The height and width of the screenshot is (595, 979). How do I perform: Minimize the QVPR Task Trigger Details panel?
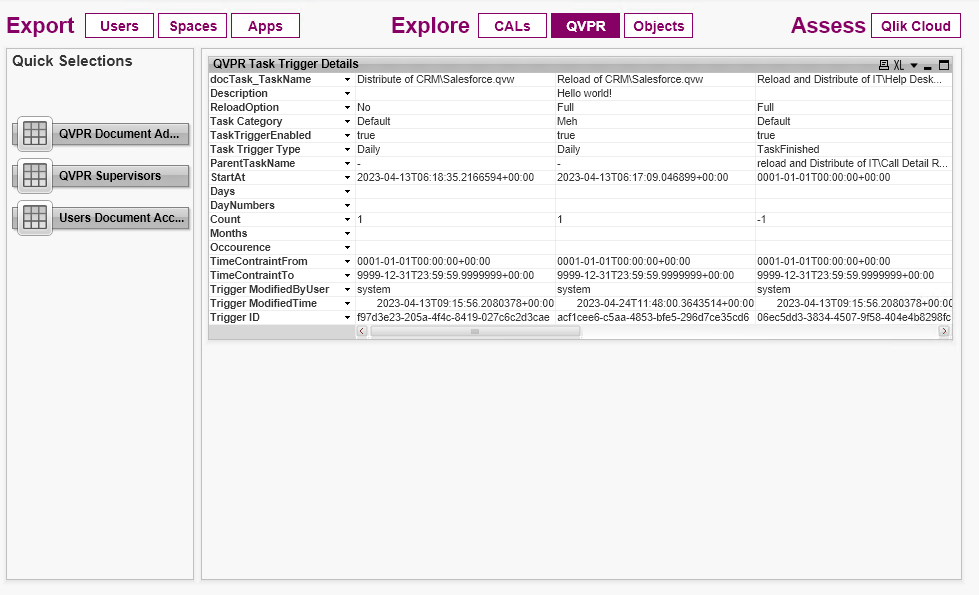tap(928, 65)
